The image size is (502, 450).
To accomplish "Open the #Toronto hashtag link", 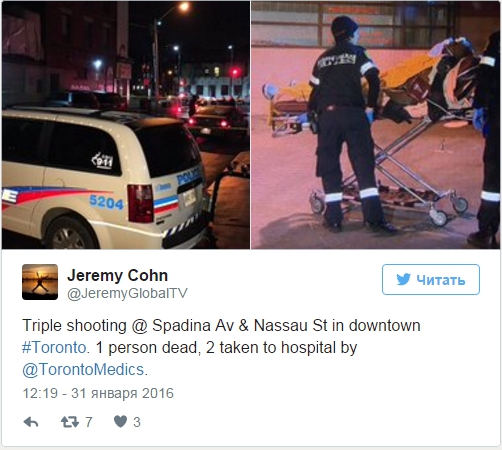I will 56,348.
